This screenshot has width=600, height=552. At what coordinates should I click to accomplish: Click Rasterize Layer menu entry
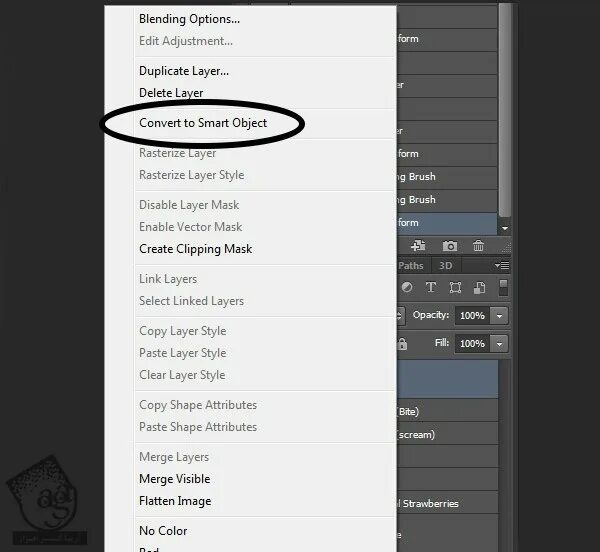[x=178, y=153]
